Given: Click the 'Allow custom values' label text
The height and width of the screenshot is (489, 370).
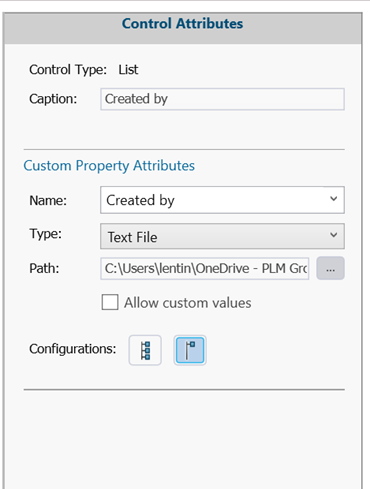Looking at the screenshot, I should 188,303.
